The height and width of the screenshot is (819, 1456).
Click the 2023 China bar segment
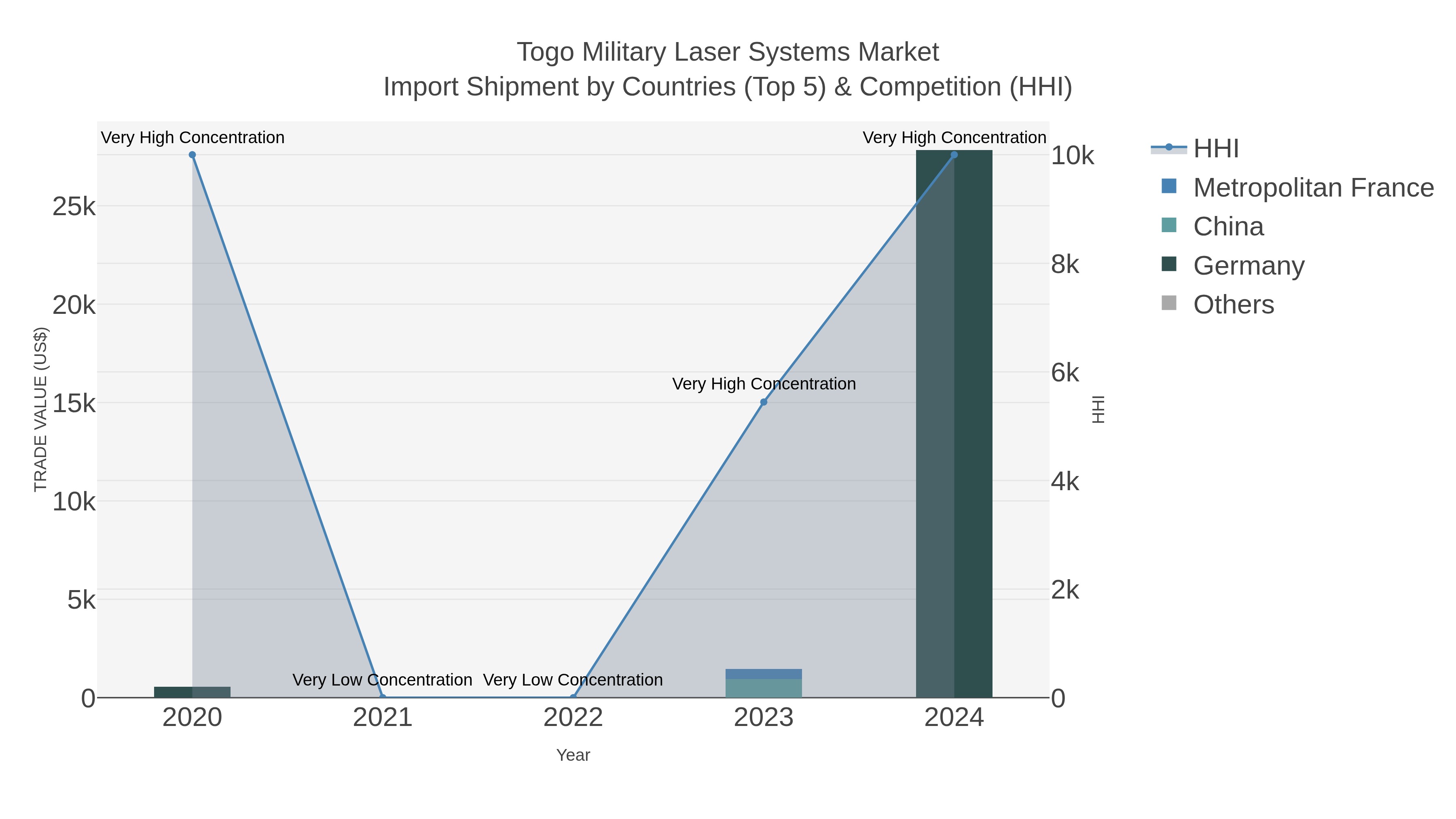pos(764,688)
